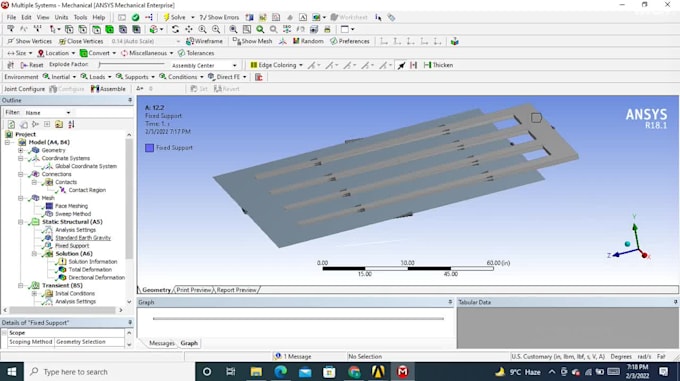
Task: Open the Inertial loads dropdown
Action: [x=59, y=77]
